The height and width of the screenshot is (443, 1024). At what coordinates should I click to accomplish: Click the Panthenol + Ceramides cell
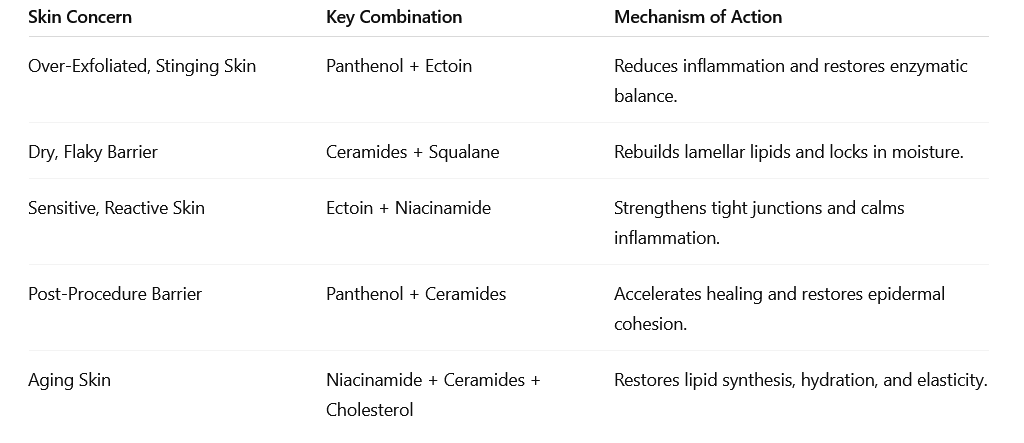416,294
